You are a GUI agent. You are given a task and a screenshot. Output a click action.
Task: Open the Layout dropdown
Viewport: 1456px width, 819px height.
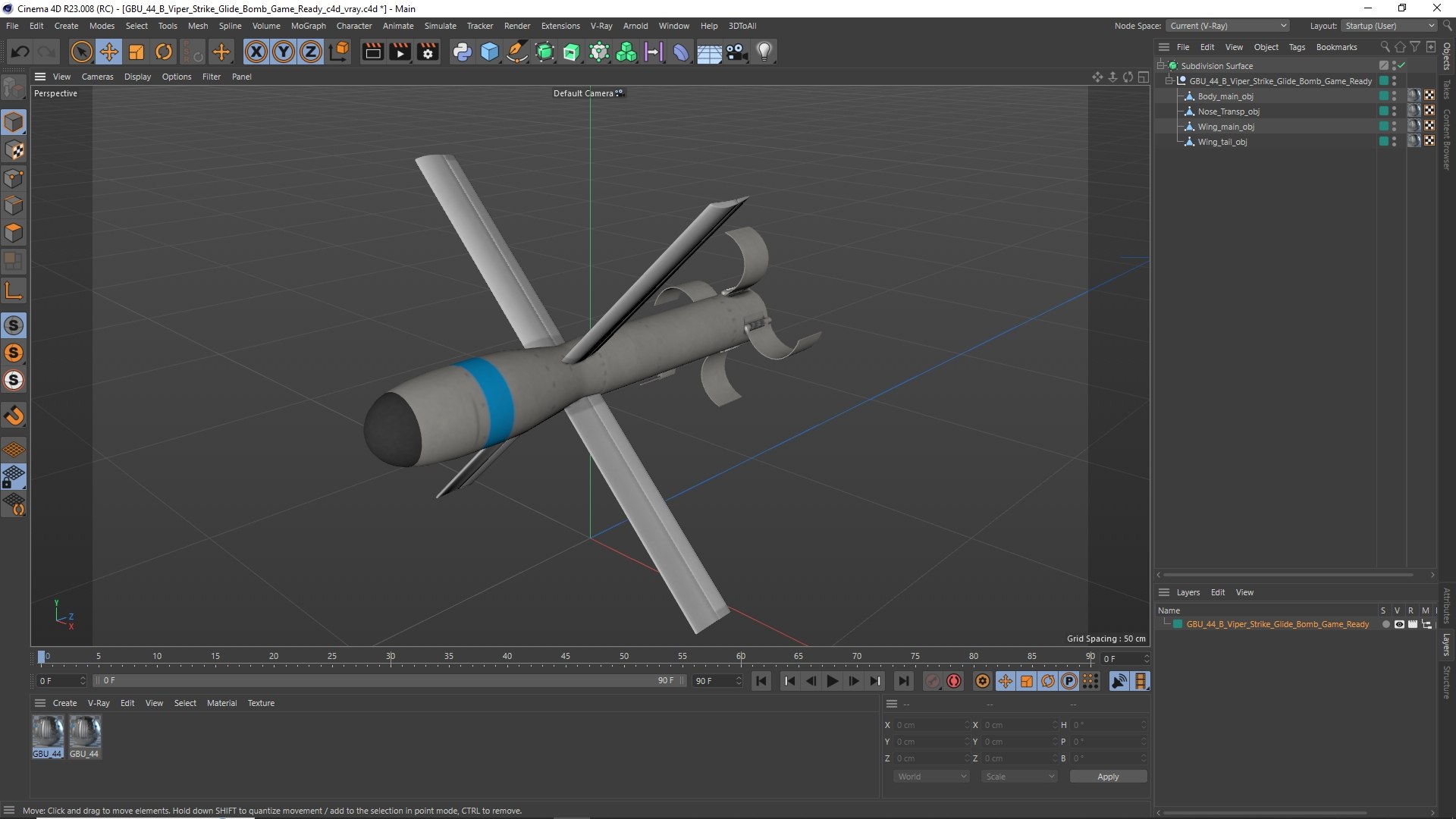pyautogui.click(x=1389, y=26)
